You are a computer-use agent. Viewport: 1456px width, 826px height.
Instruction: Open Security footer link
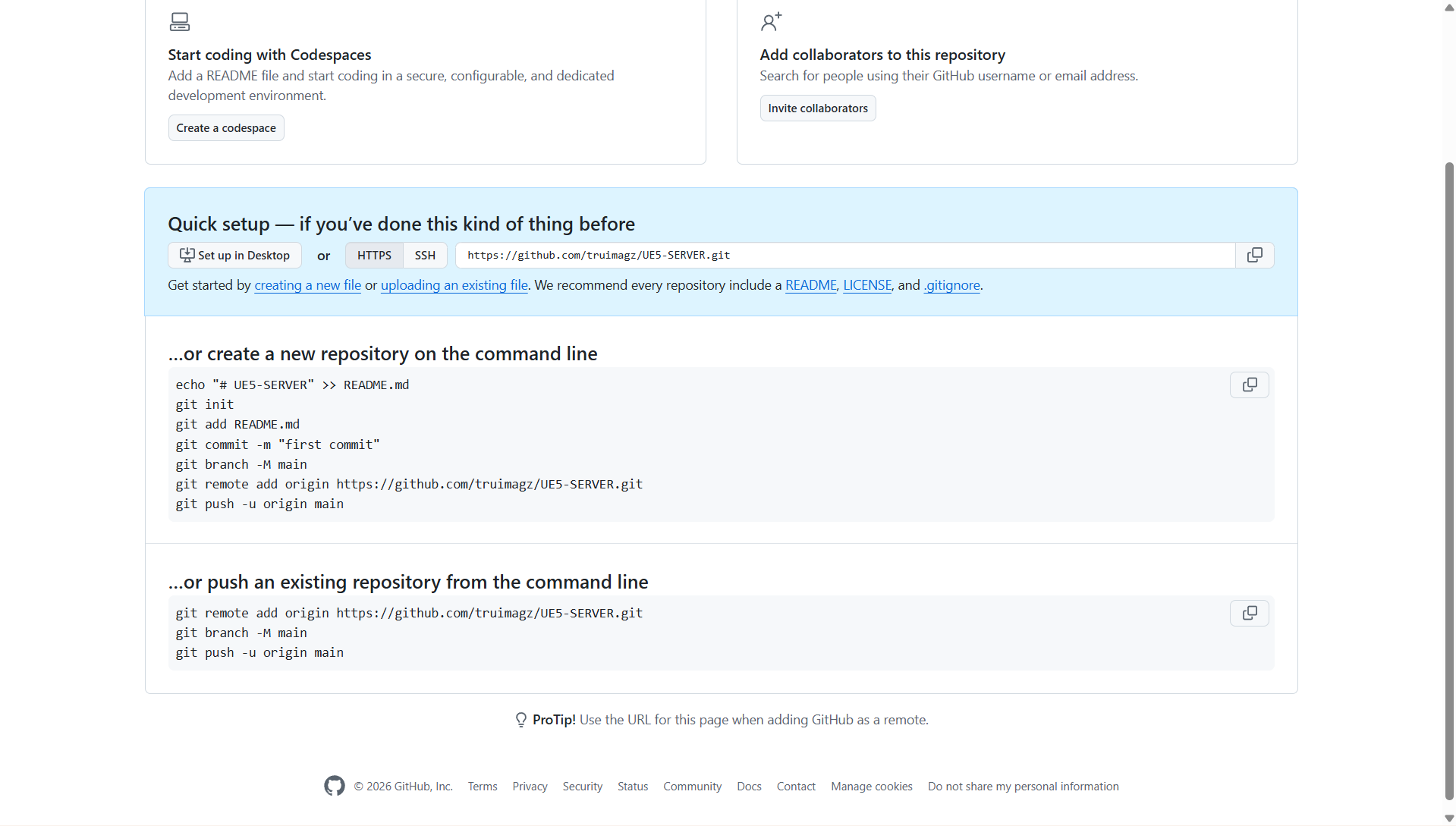pos(583,787)
